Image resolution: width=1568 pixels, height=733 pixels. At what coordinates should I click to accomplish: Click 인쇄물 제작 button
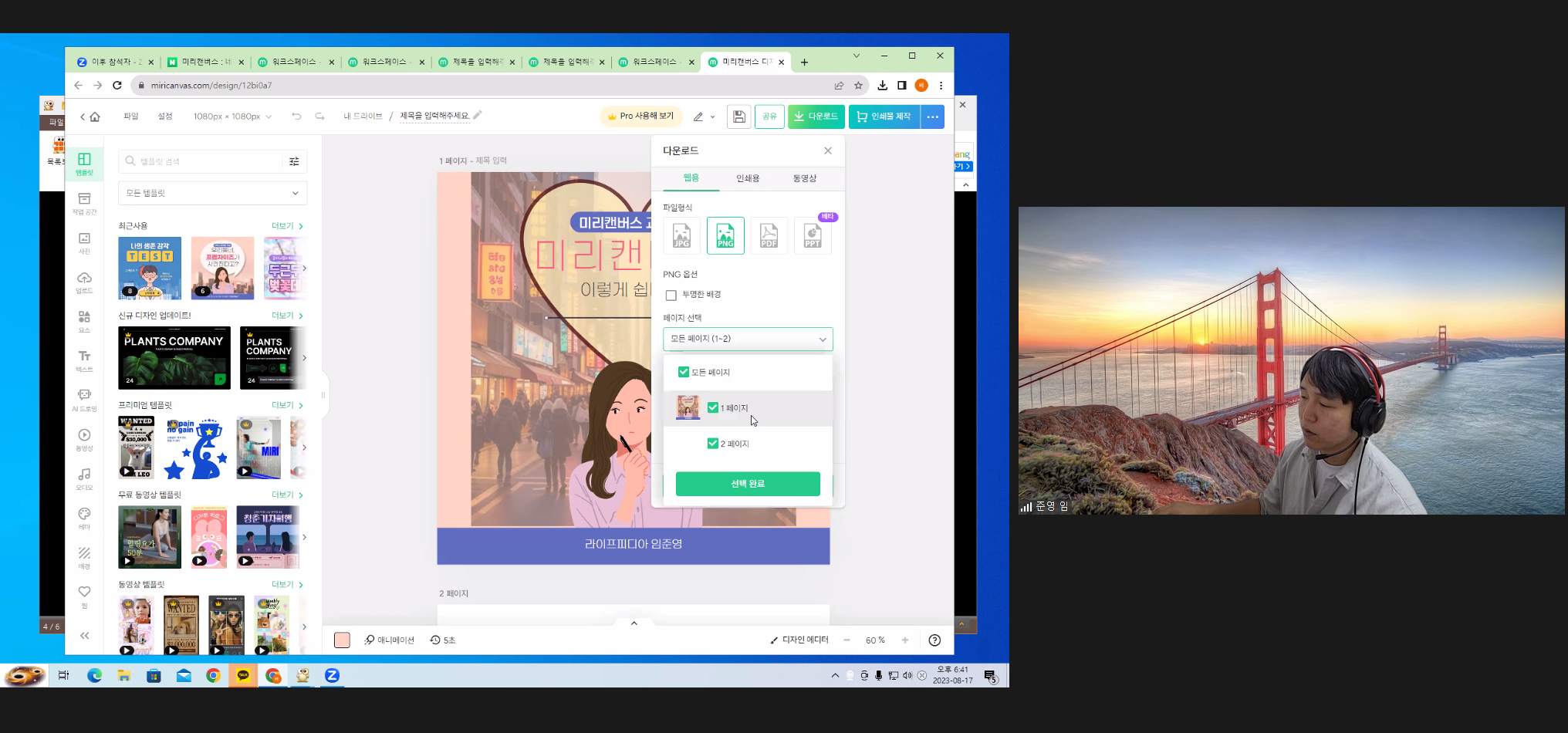point(884,117)
